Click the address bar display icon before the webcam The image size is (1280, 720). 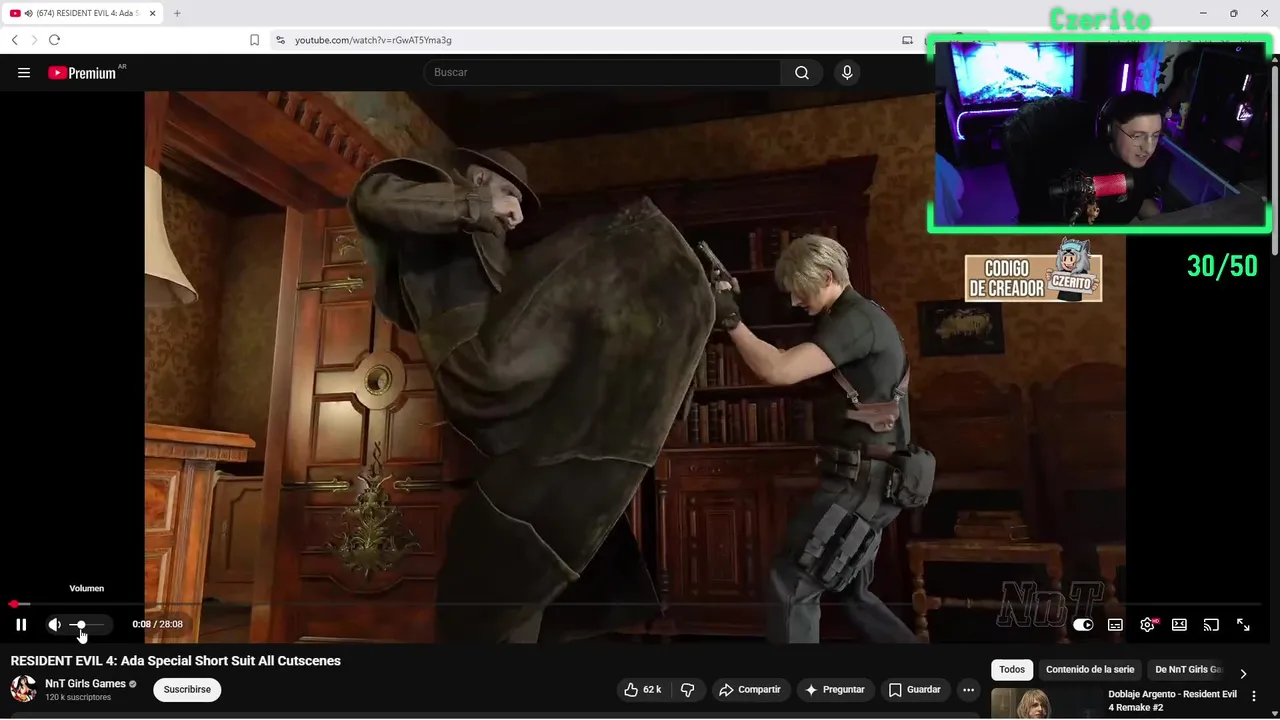pyautogui.click(x=907, y=40)
